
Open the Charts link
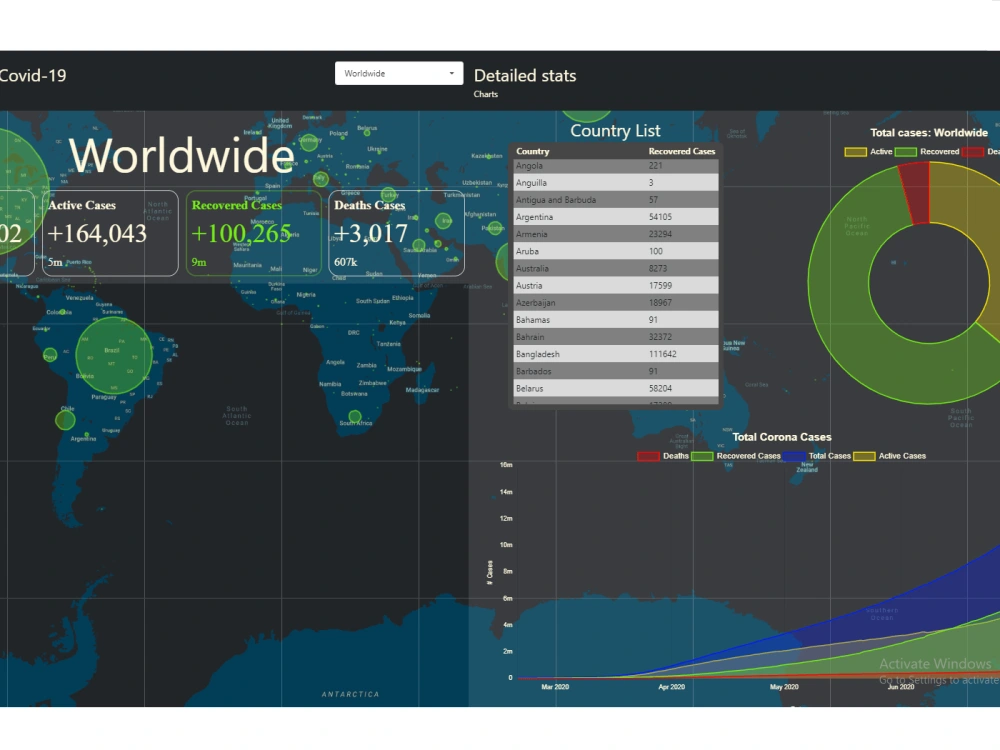(x=485, y=94)
